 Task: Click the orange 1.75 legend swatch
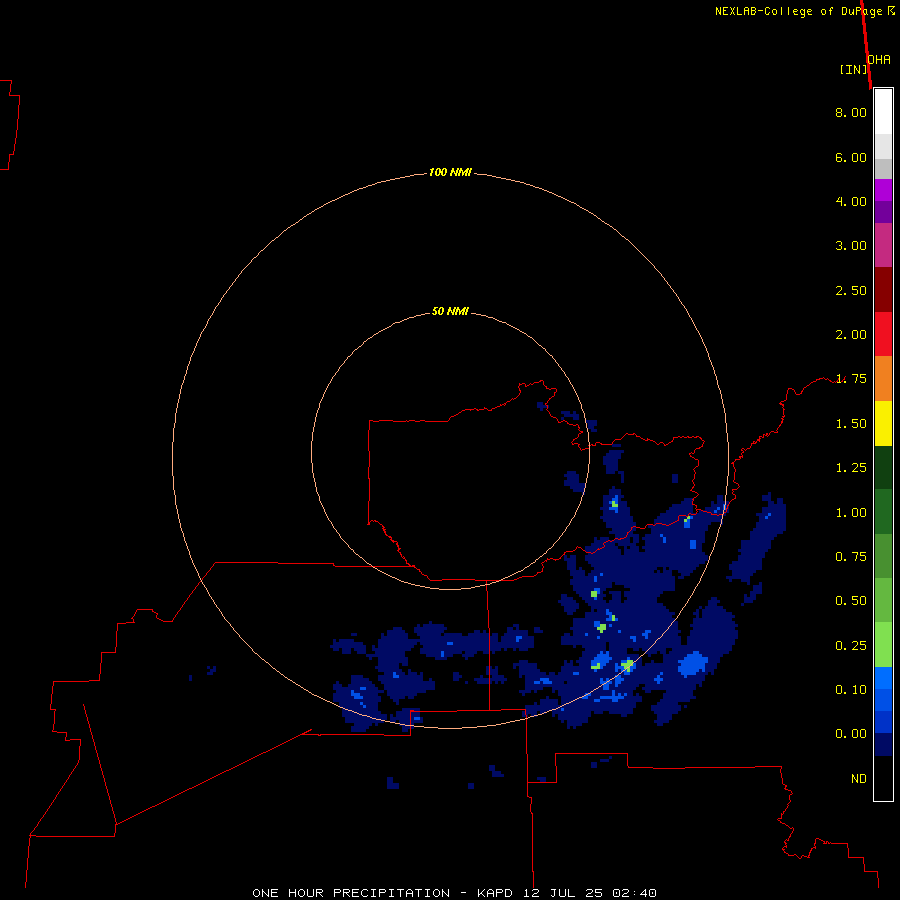[883, 378]
